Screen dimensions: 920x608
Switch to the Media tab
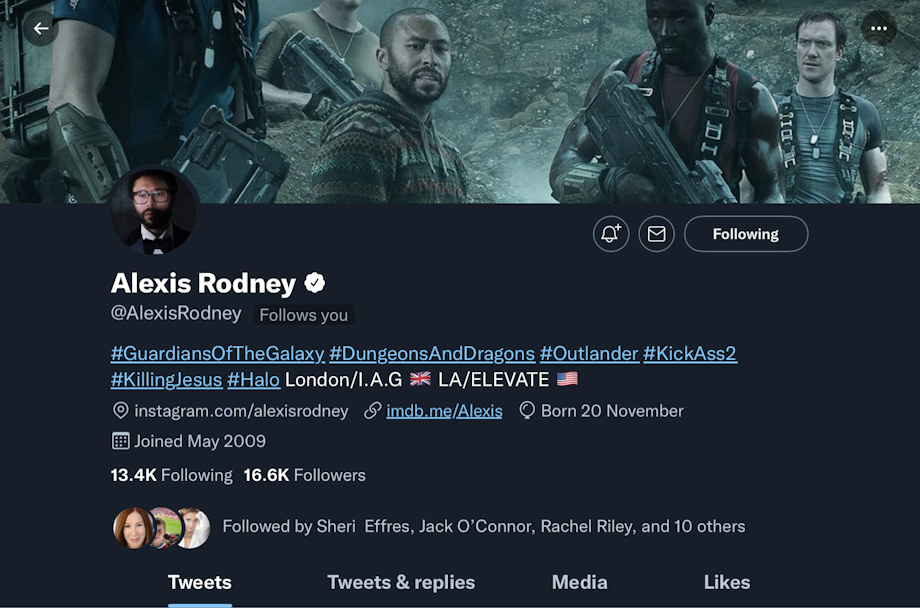[580, 582]
